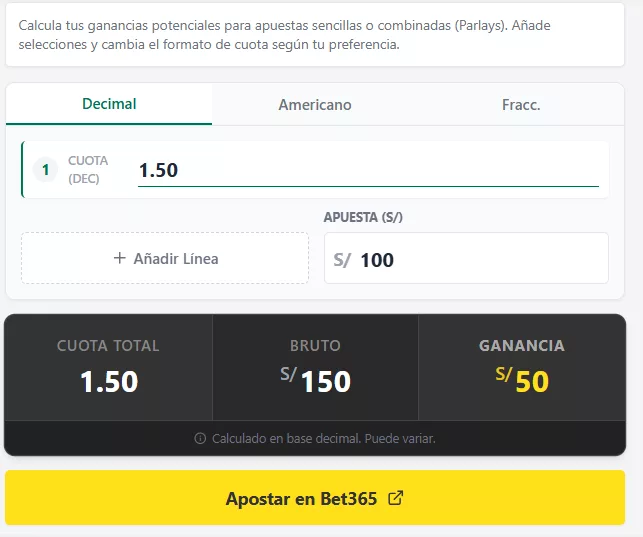Click the 'Calculado en base decimal' note
The image size is (643, 537).
(323, 439)
